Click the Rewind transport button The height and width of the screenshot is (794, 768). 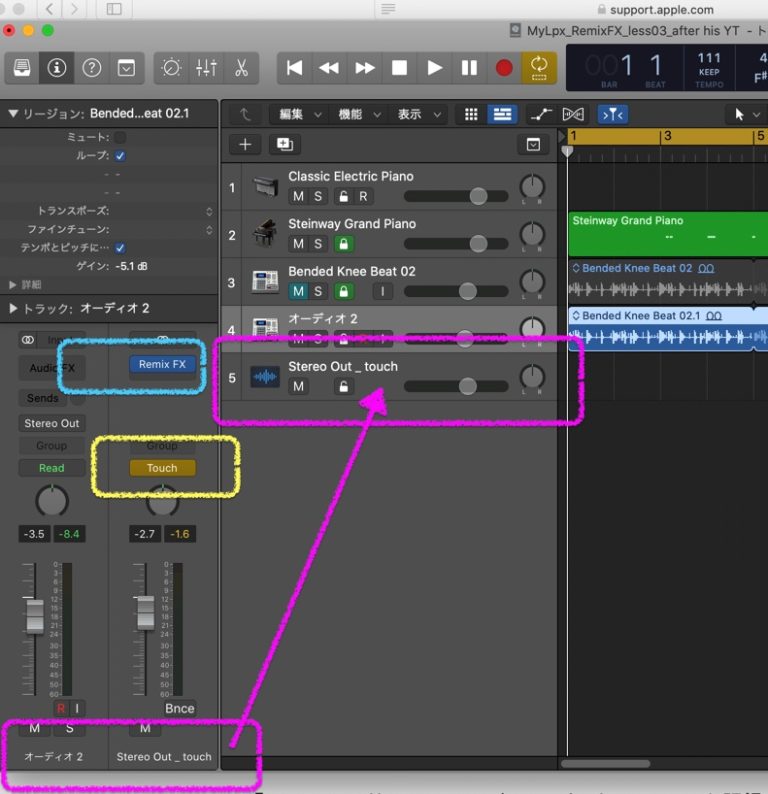coord(329,67)
